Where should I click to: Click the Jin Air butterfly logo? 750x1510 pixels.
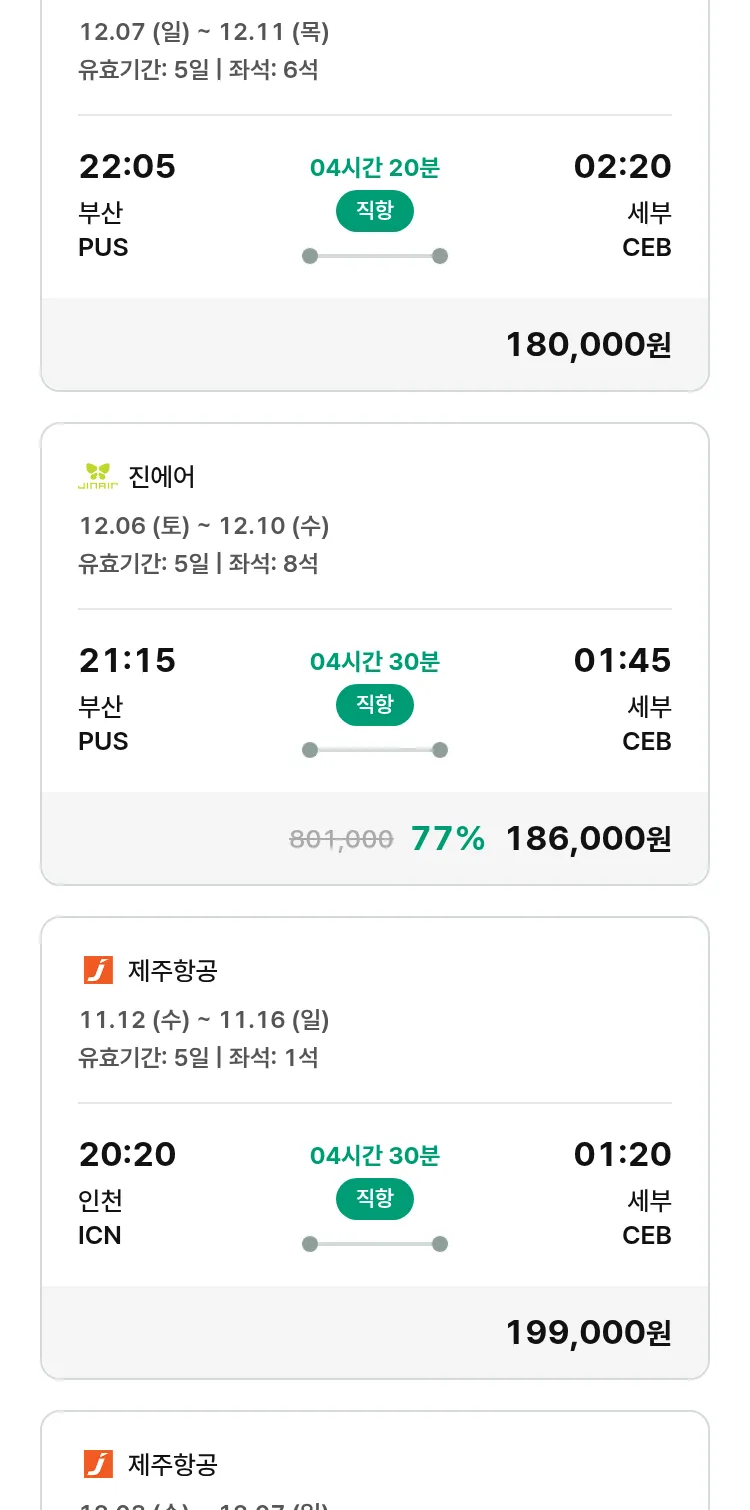click(x=98, y=476)
